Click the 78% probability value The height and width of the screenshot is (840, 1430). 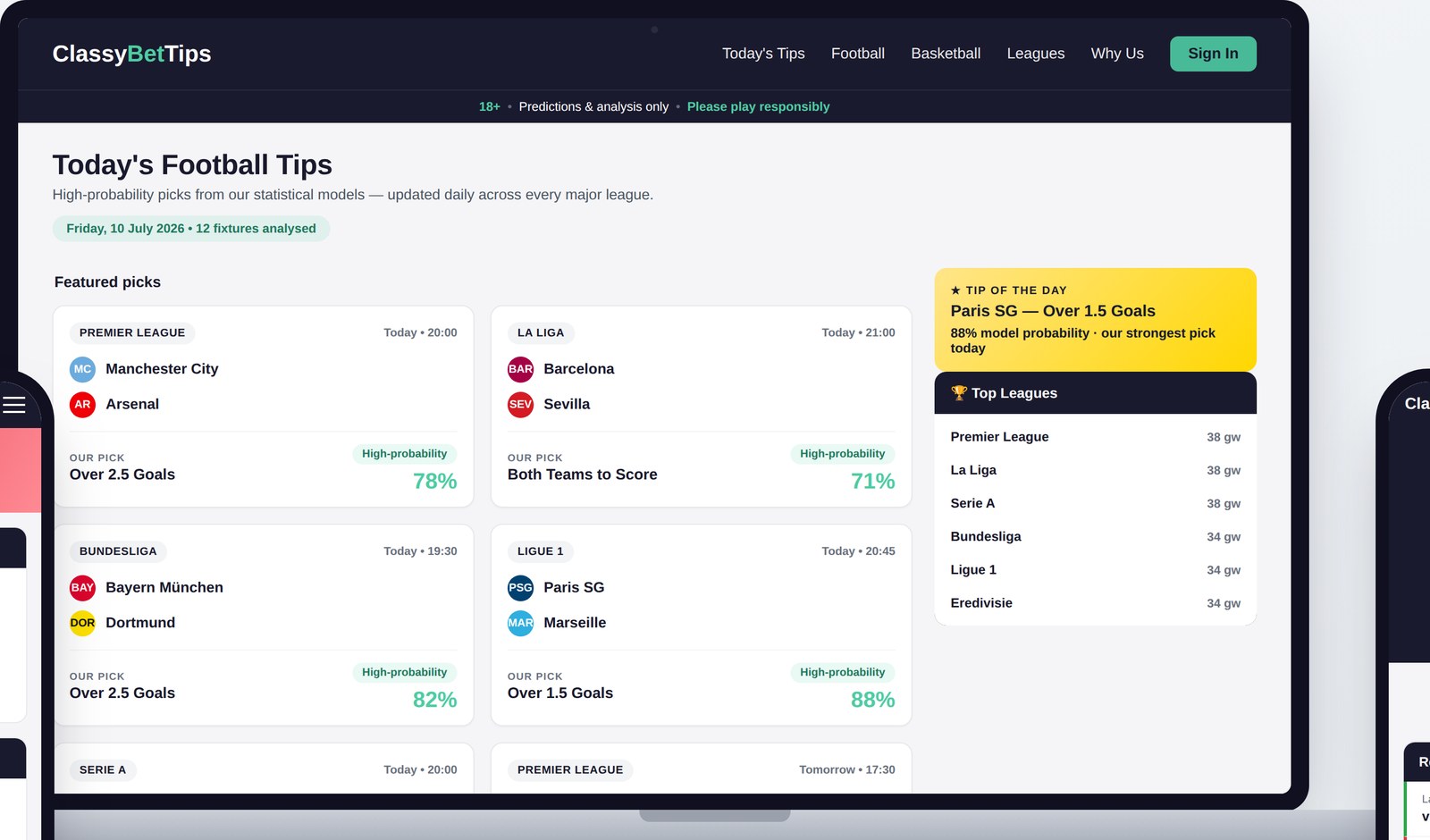(434, 482)
